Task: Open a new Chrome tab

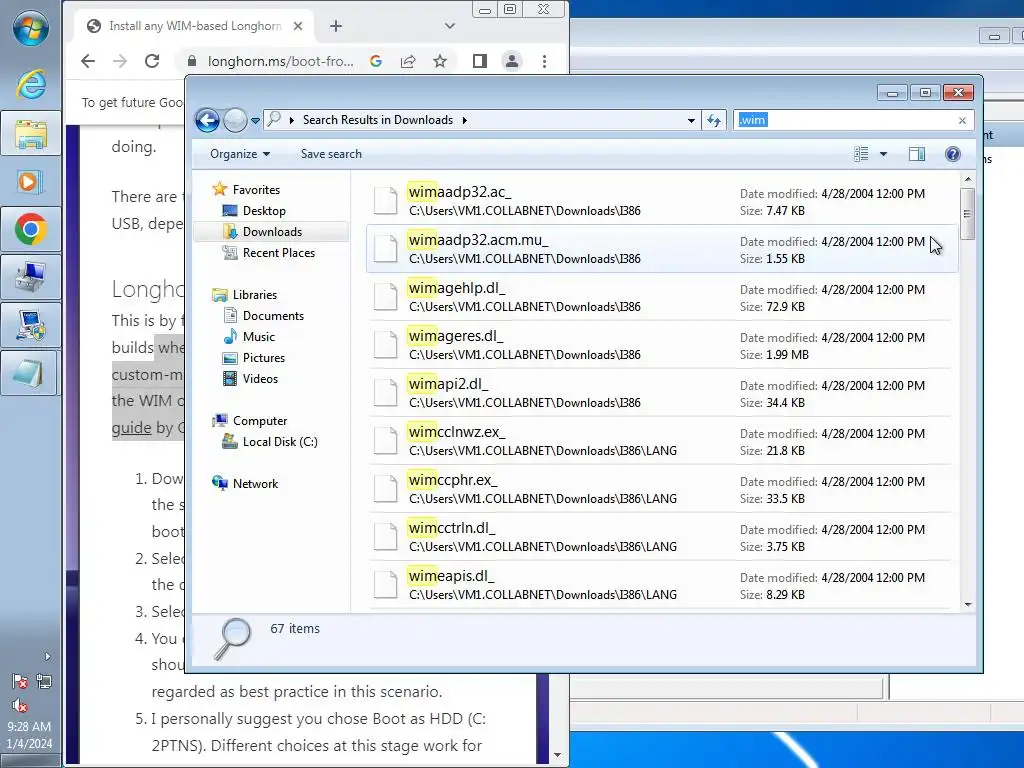Action: pos(336,26)
